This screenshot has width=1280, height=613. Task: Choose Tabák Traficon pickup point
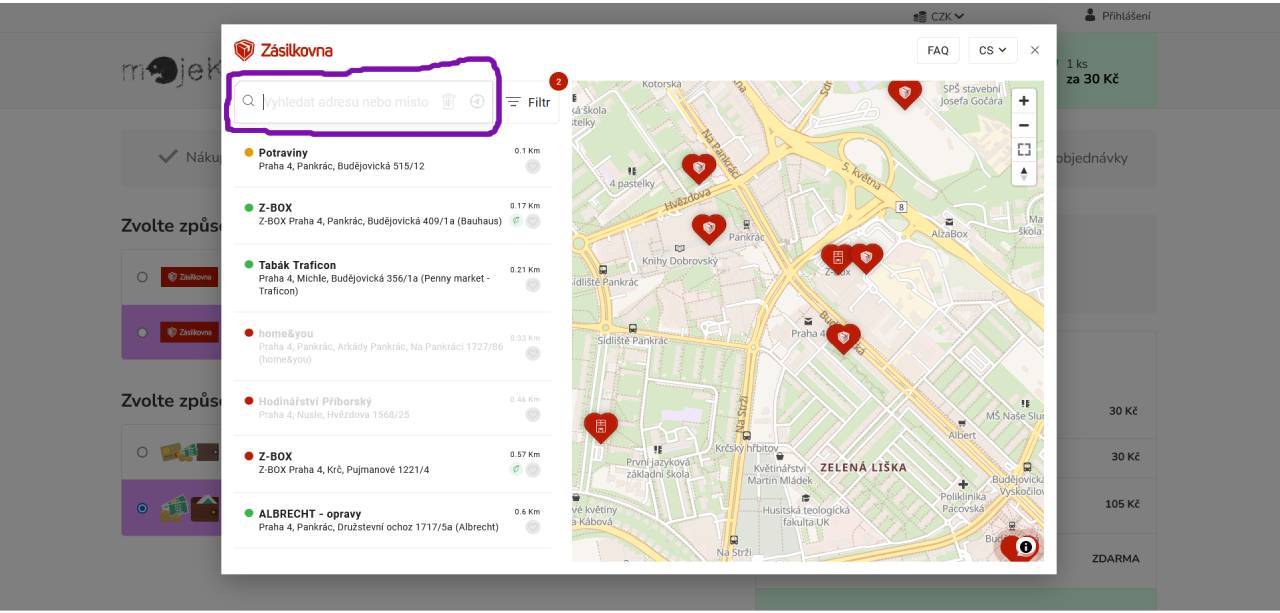coord(392,277)
